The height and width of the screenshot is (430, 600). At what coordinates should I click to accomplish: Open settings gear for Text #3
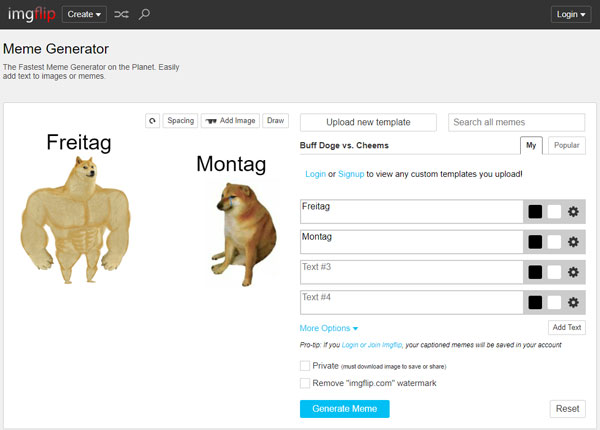[x=573, y=272]
